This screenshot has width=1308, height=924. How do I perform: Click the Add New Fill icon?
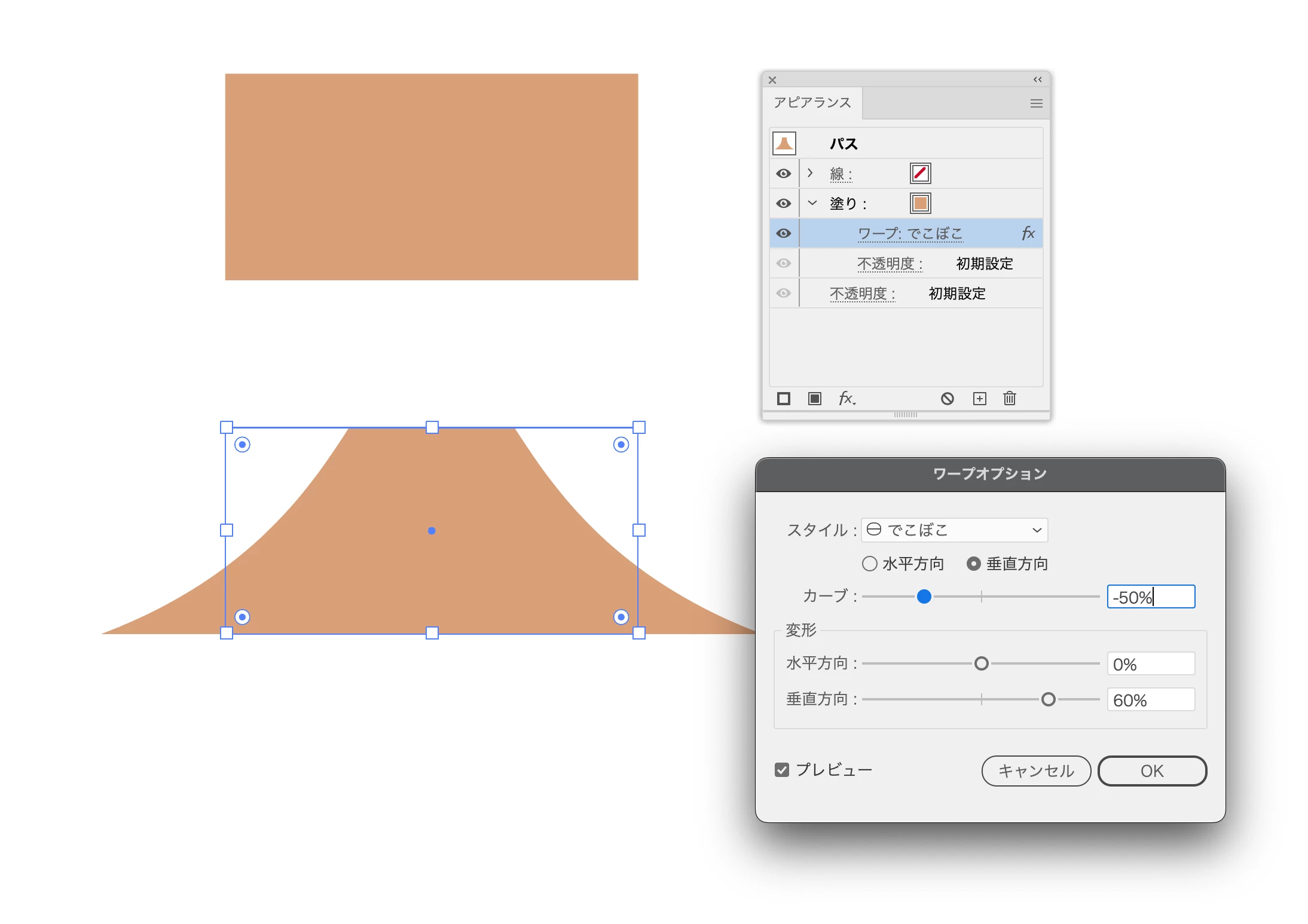(x=814, y=399)
